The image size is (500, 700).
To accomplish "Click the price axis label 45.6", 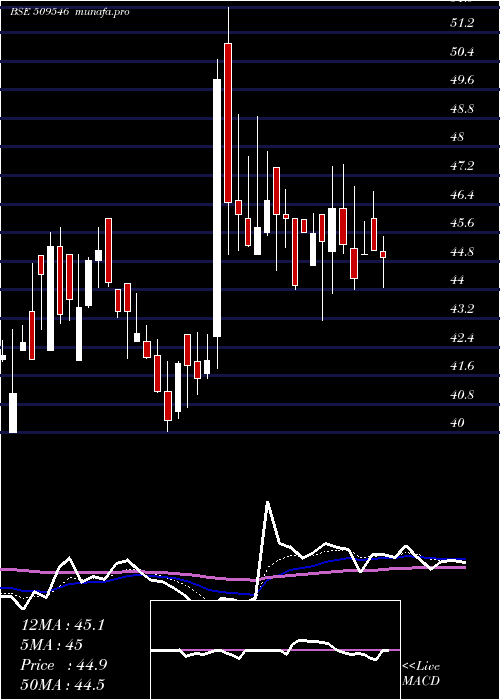I will click(x=462, y=223).
